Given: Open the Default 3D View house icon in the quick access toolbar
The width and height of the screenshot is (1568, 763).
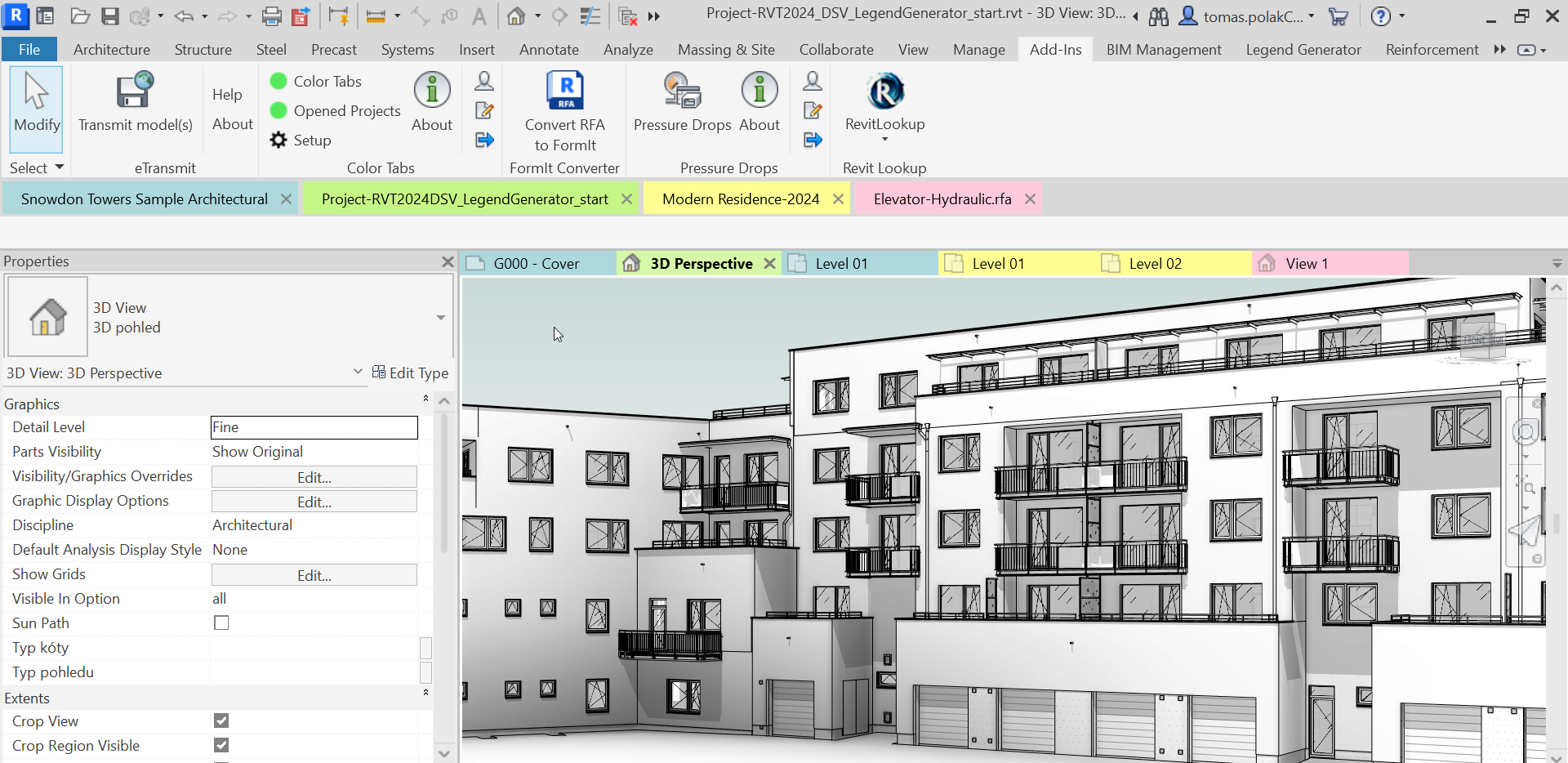Looking at the screenshot, I should [x=516, y=16].
